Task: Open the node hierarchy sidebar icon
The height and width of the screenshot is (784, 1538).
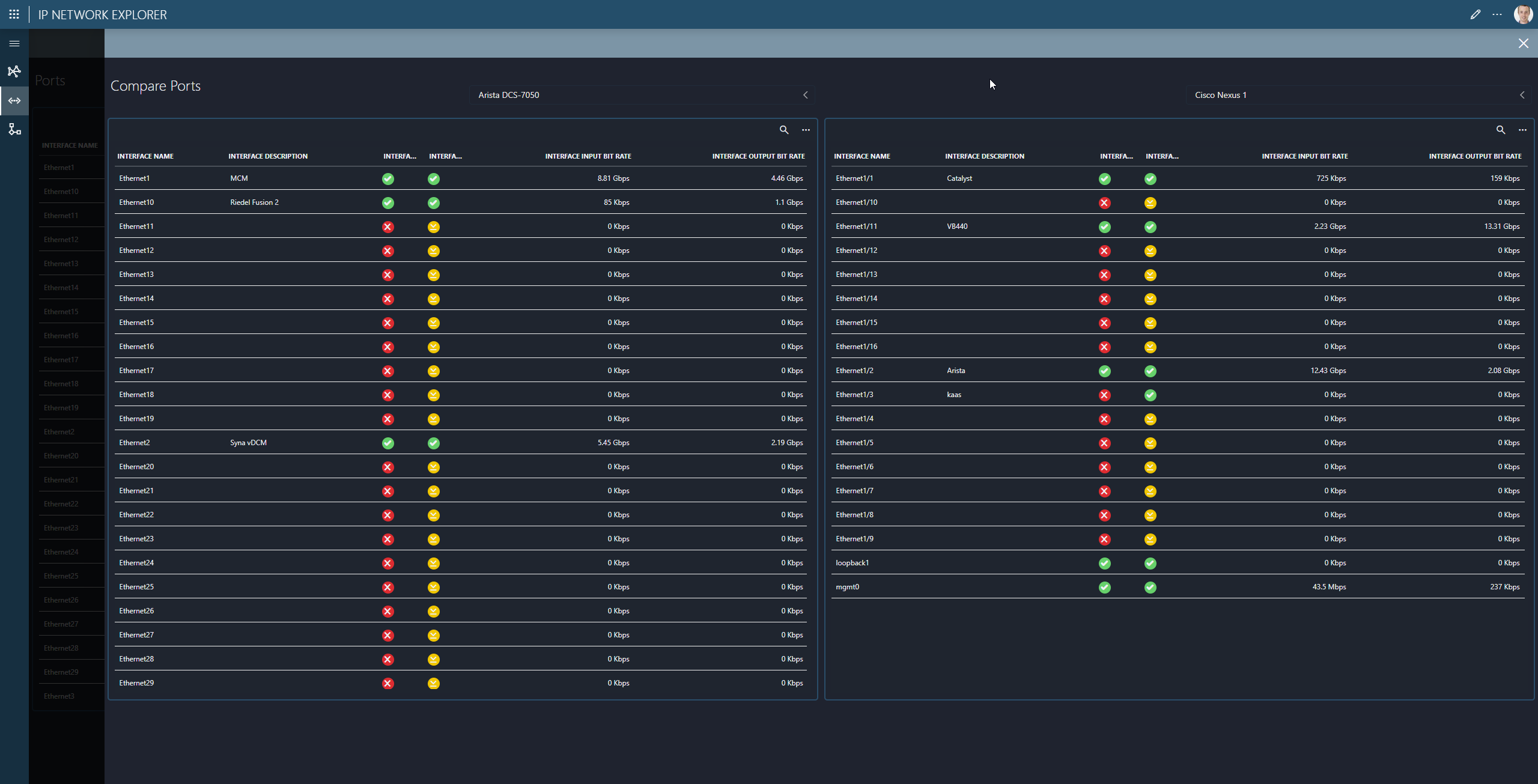Action: pos(14,129)
